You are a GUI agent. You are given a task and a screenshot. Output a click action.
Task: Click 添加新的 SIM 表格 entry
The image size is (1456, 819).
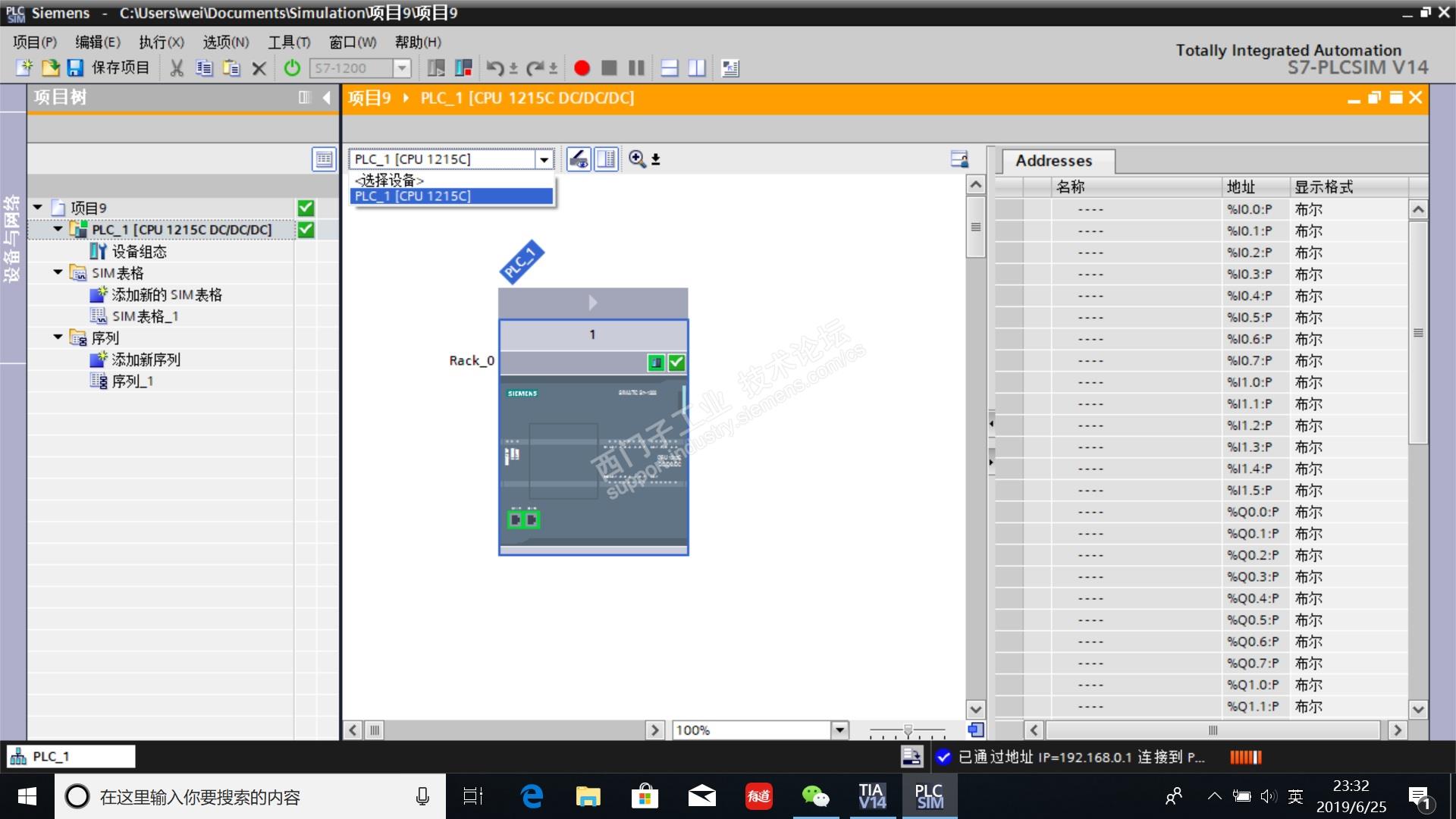(166, 294)
